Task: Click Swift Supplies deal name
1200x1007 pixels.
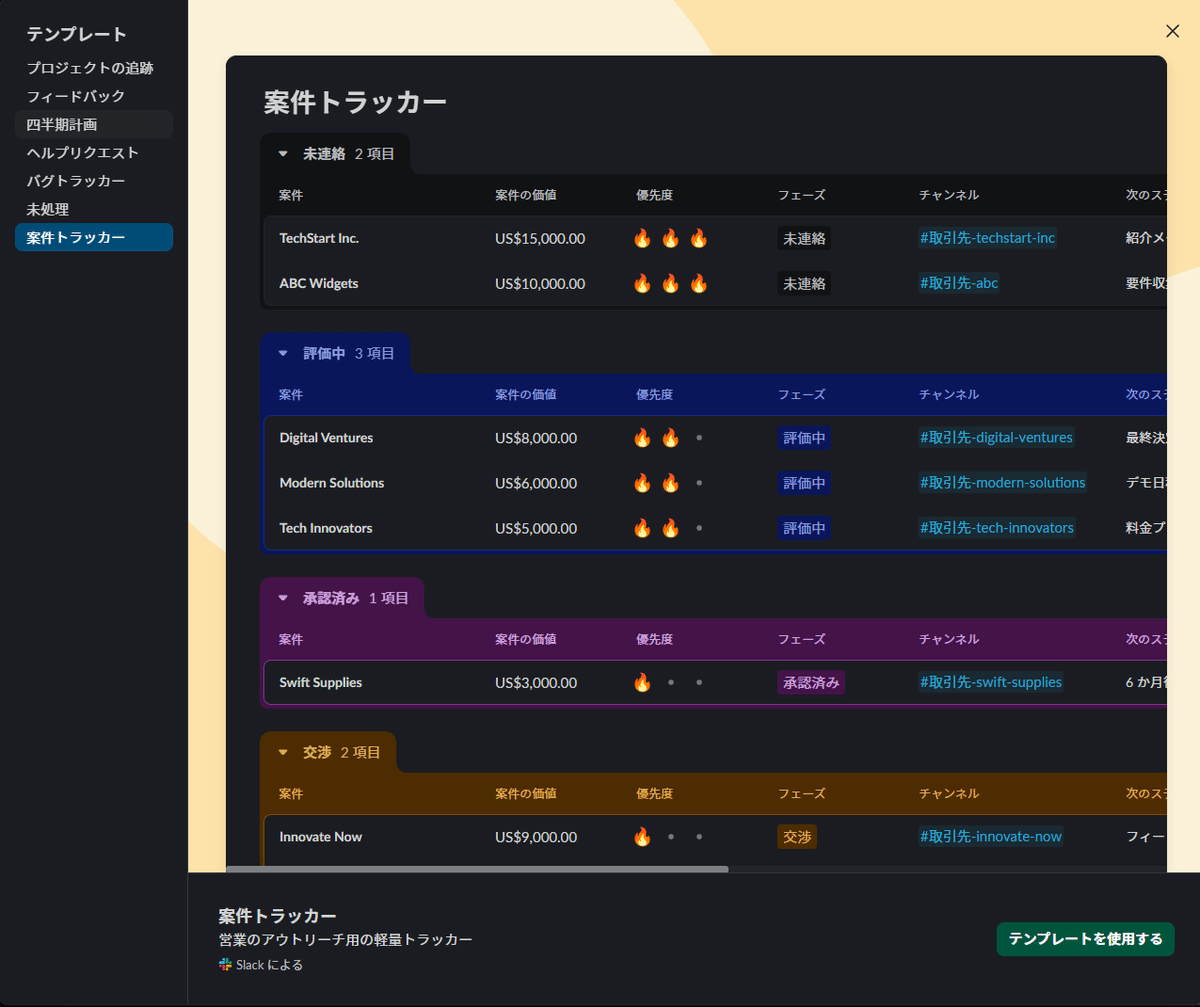Action: point(321,682)
